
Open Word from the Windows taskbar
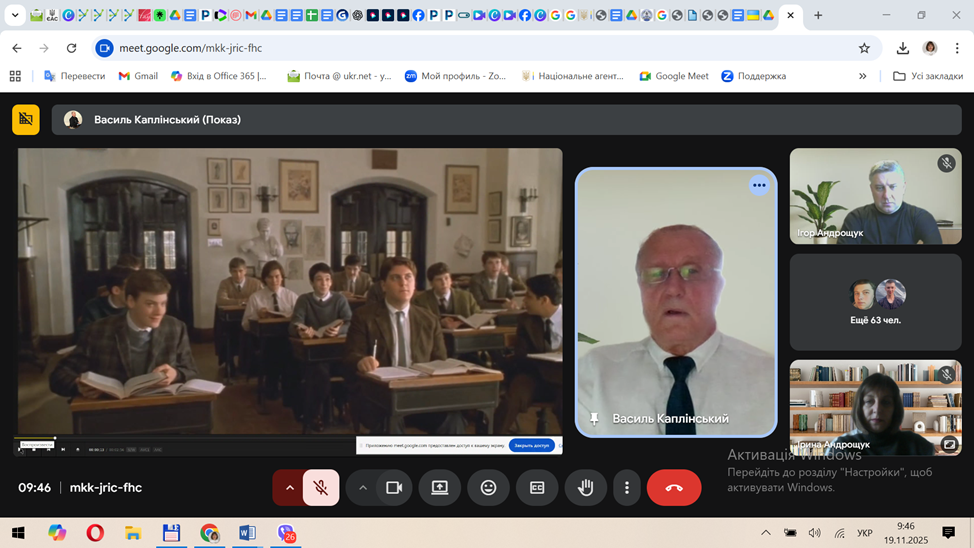247,533
